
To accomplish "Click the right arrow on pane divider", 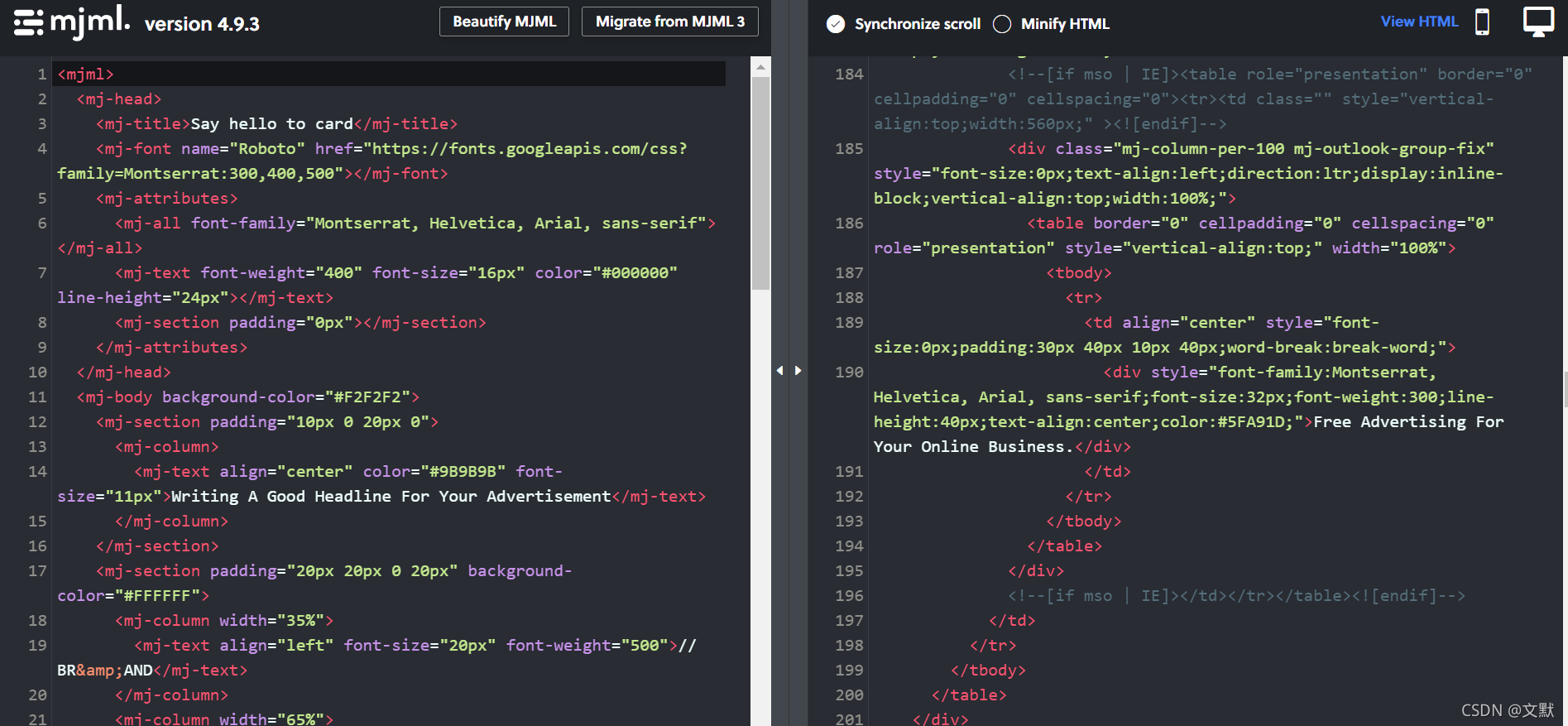I will pyautogui.click(x=798, y=370).
